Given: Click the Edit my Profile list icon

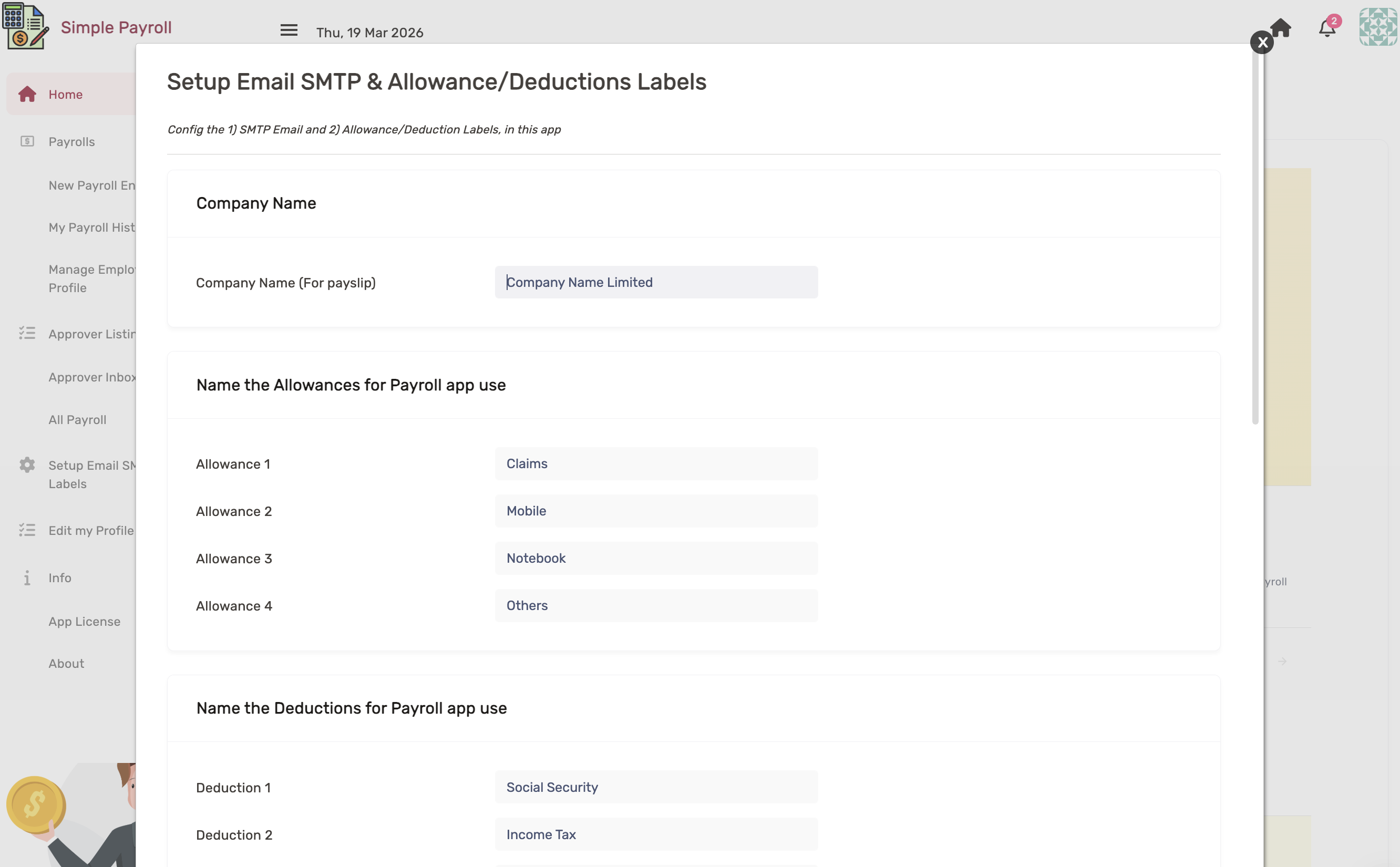Looking at the screenshot, I should pos(27,530).
